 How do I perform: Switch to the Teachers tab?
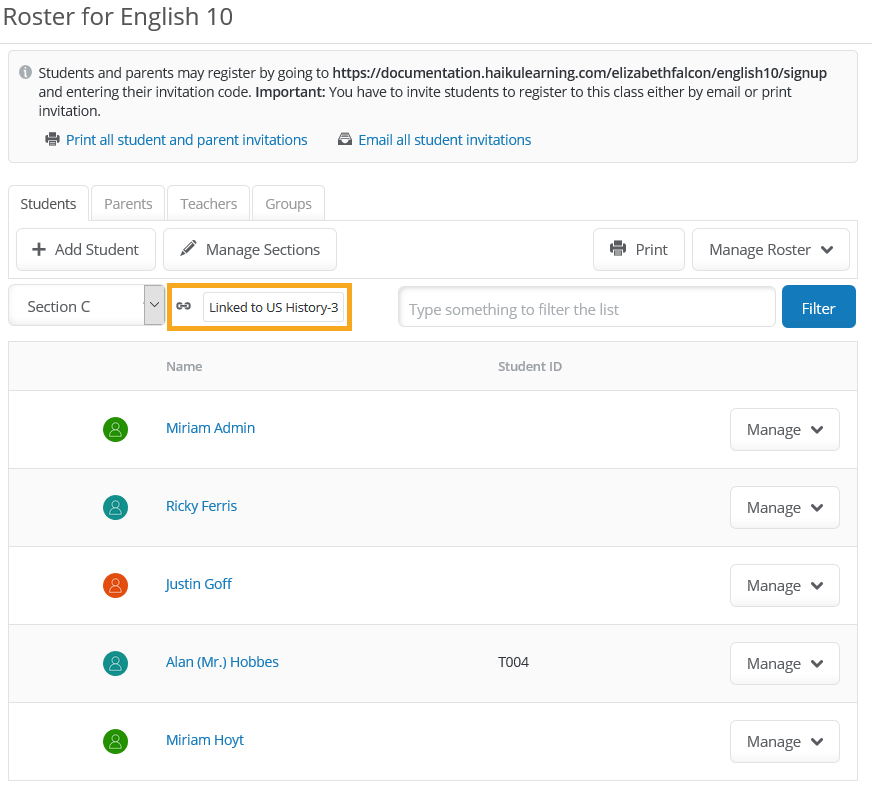209,204
